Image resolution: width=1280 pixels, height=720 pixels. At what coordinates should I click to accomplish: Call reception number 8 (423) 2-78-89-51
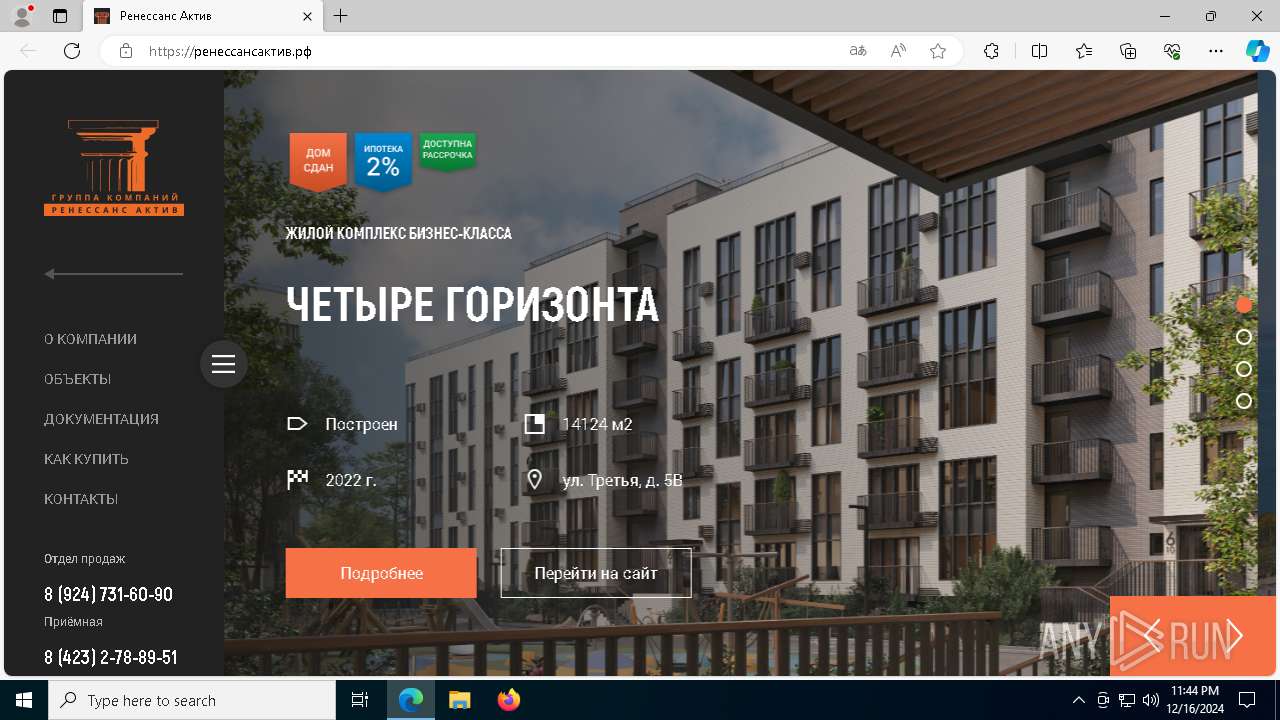(x=110, y=657)
